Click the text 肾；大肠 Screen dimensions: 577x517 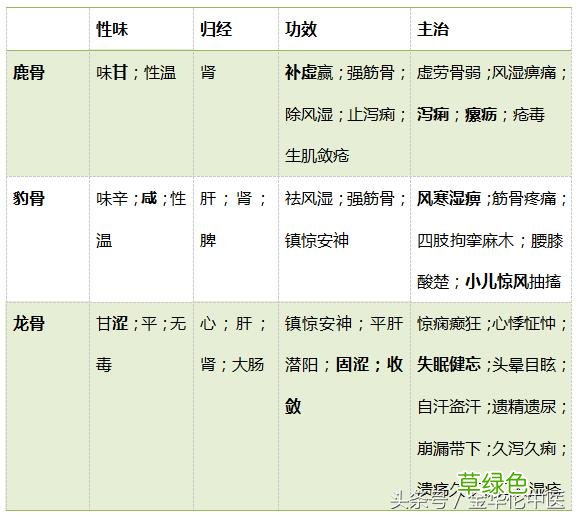pyautogui.click(x=232, y=365)
